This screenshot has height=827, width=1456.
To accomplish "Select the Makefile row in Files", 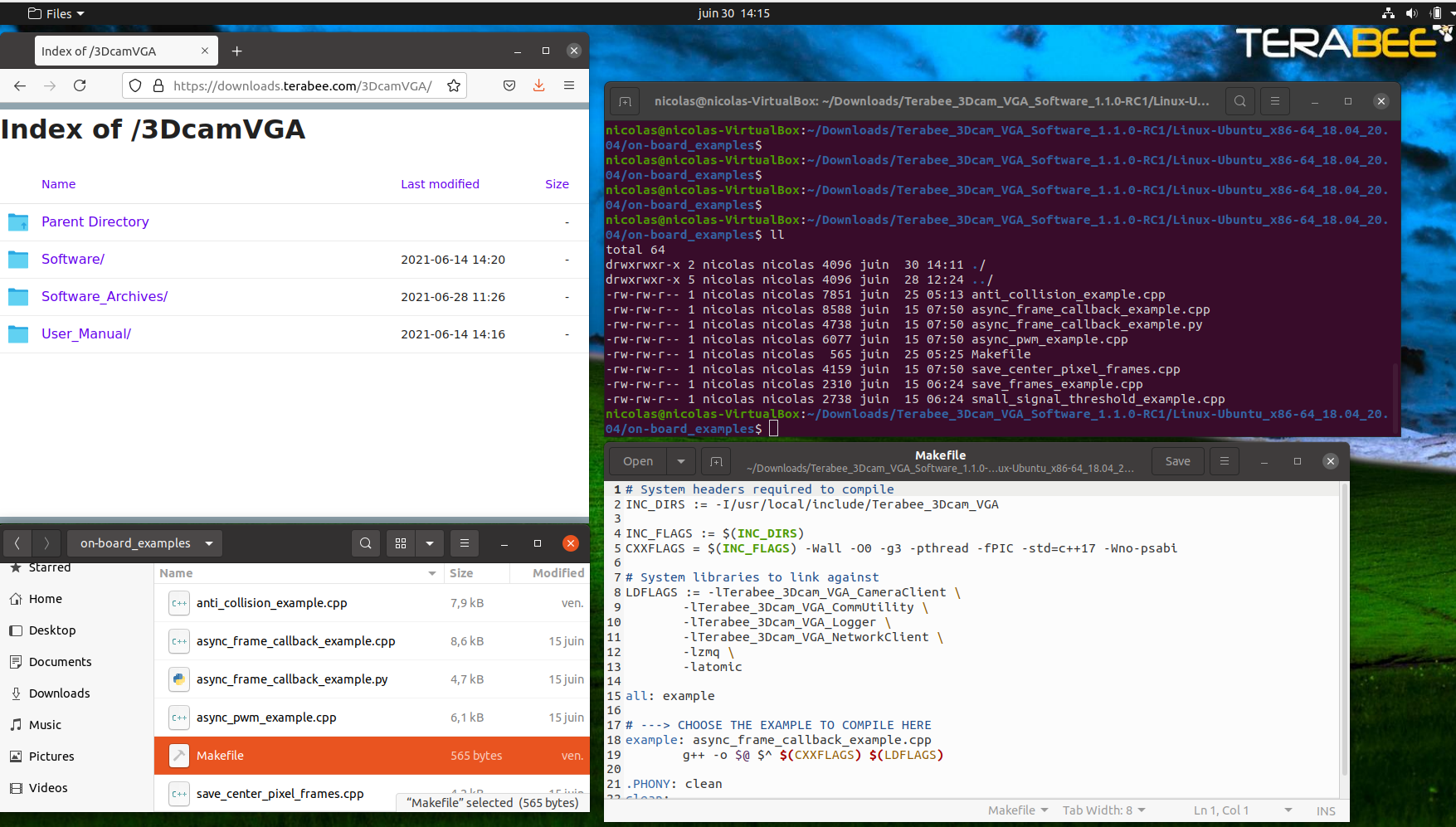I will [x=372, y=756].
